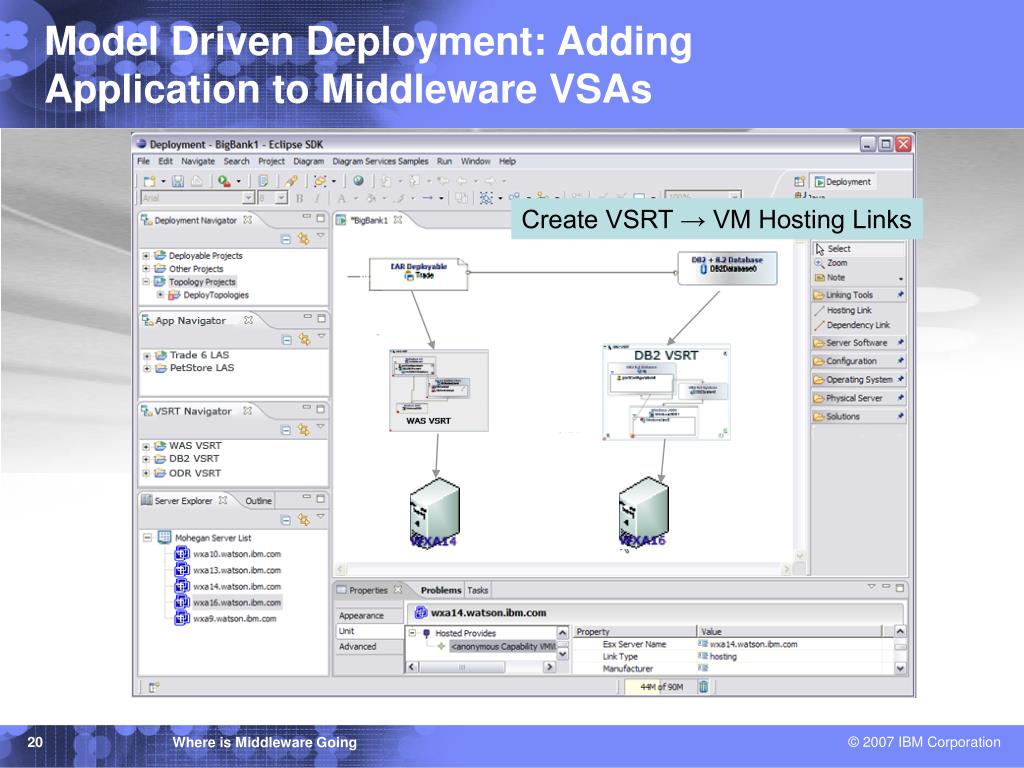
Task: Click the diagram horizontal scrollbar
Action: 564,569
